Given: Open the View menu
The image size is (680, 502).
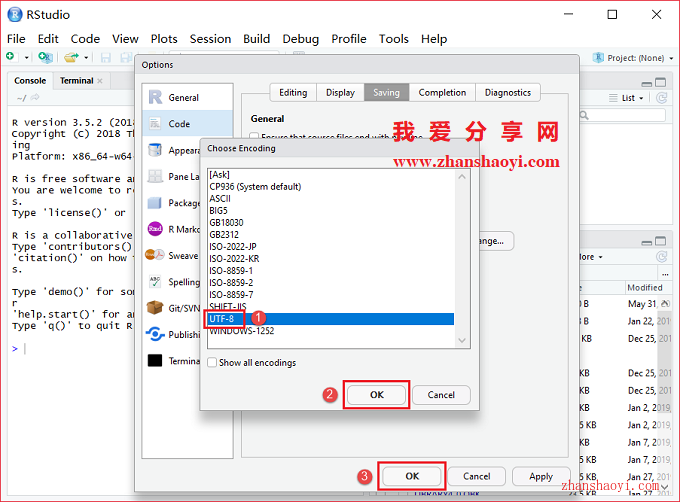Looking at the screenshot, I should tap(125, 39).
